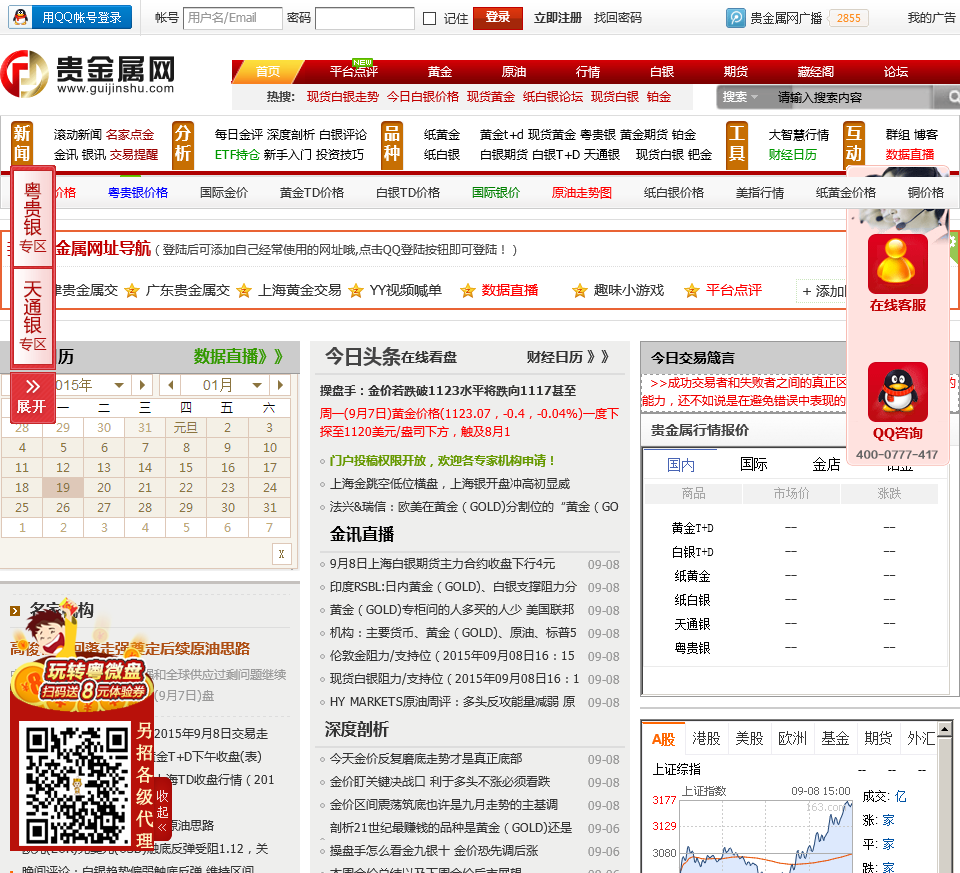Click the star icon beside 广东贵金属交
960x873 pixels.
(x=132, y=291)
